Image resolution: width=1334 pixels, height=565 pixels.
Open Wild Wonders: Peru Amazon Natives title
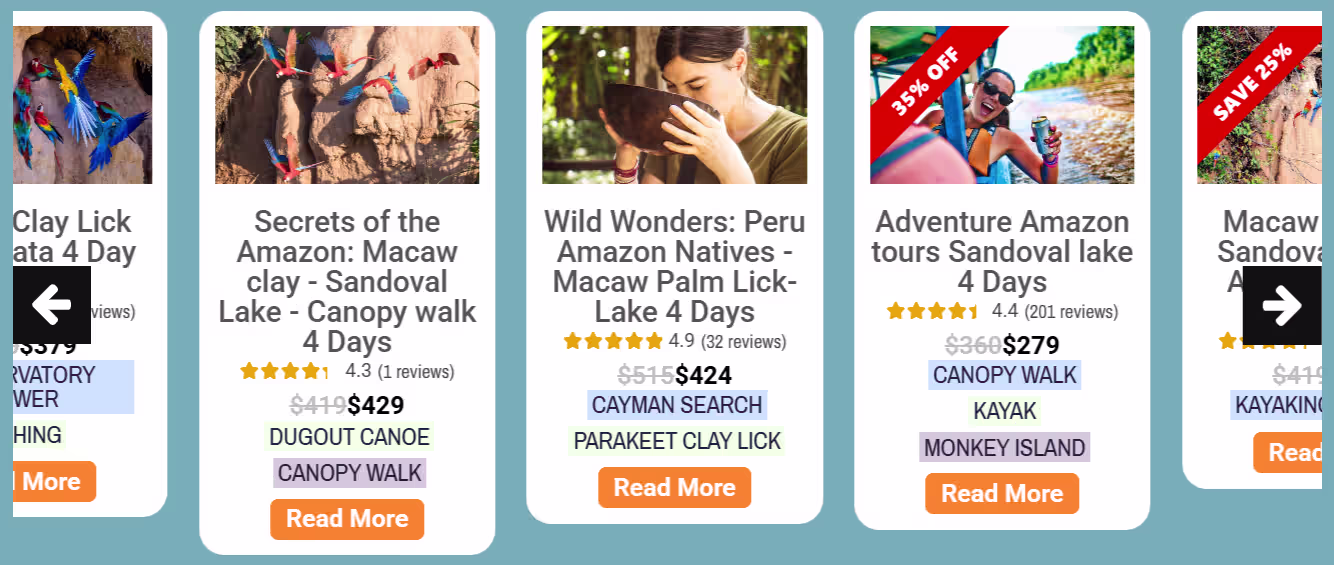674,266
